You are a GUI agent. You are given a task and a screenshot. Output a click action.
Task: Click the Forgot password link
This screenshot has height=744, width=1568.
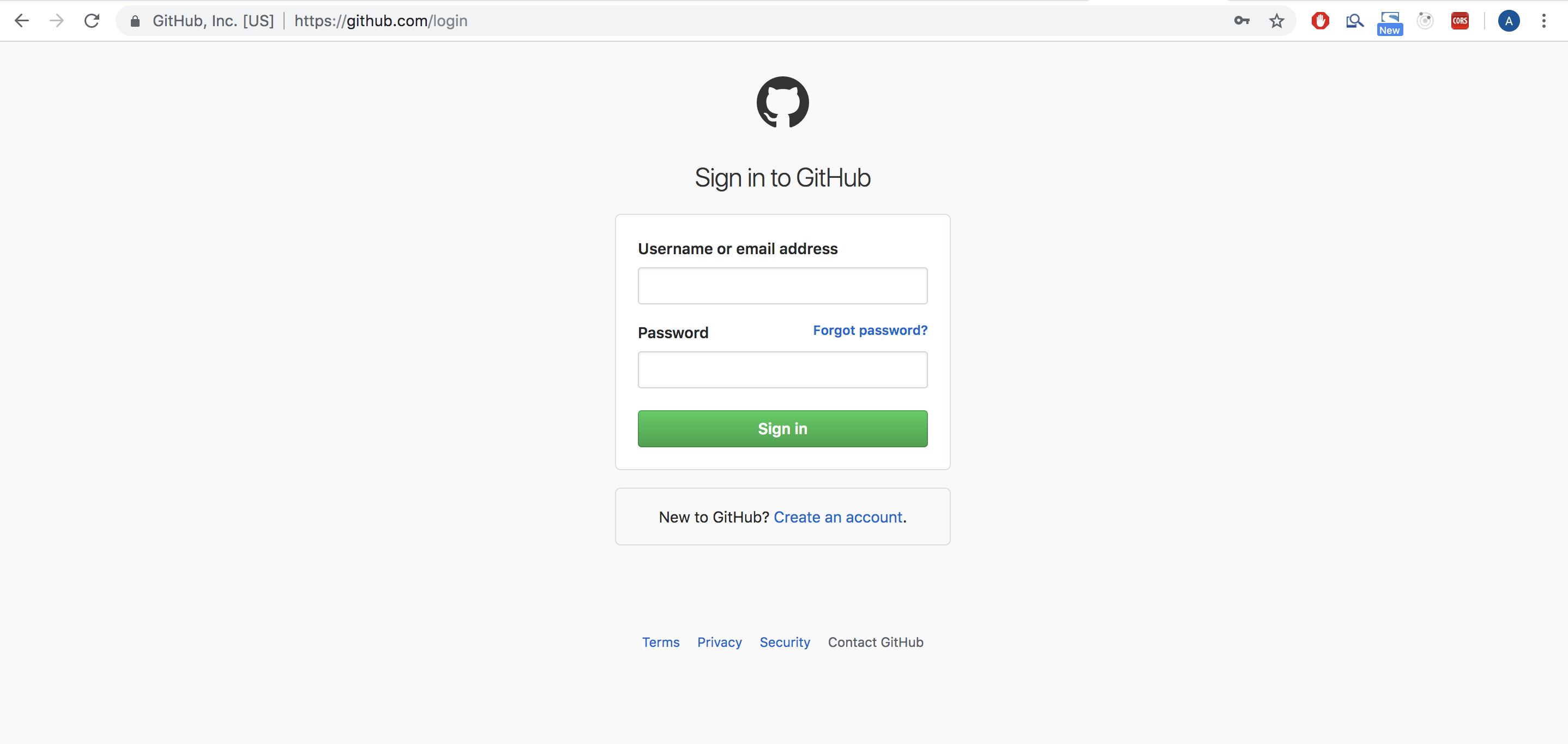click(870, 330)
